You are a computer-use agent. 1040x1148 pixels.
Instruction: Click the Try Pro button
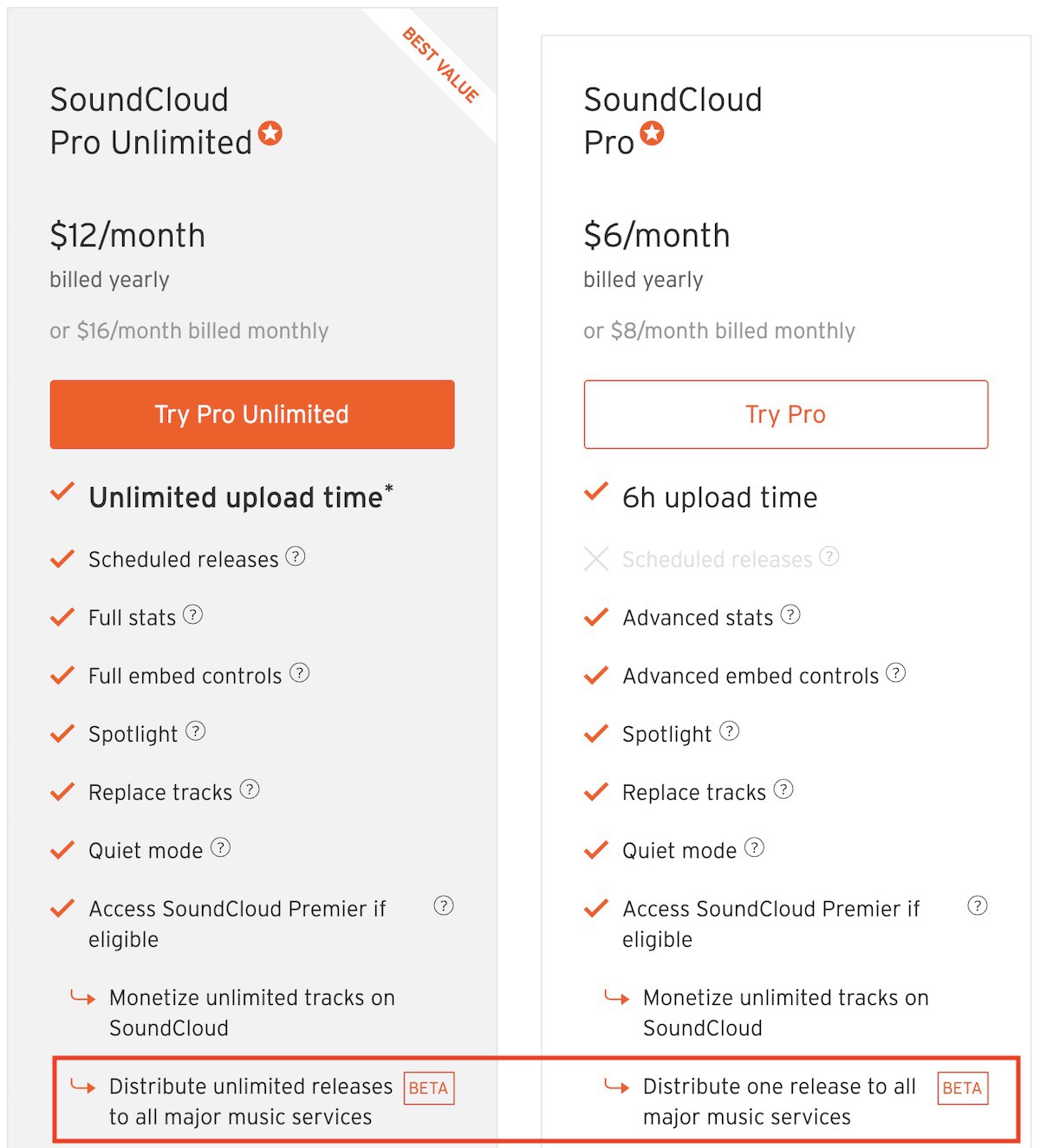click(785, 415)
